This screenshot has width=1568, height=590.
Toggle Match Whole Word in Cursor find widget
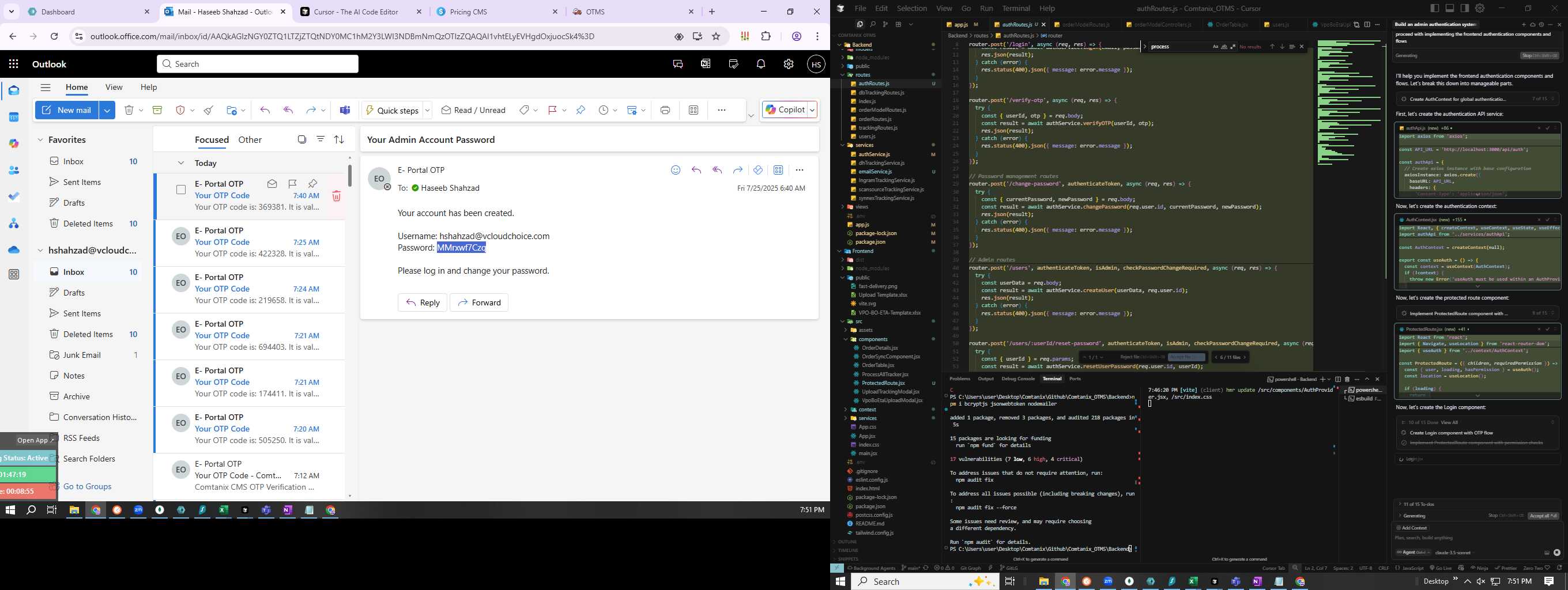(x=1224, y=47)
